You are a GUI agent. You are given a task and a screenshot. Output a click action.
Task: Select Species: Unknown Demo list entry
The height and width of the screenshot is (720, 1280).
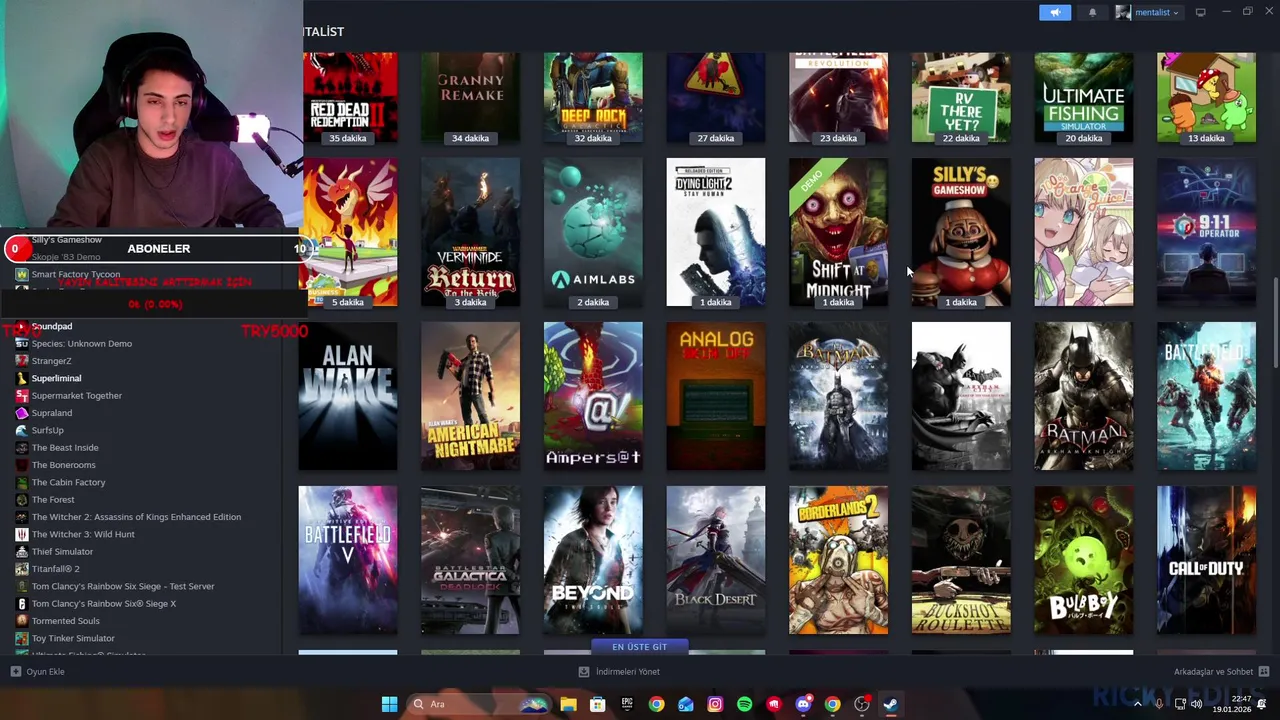pos(82,344)
